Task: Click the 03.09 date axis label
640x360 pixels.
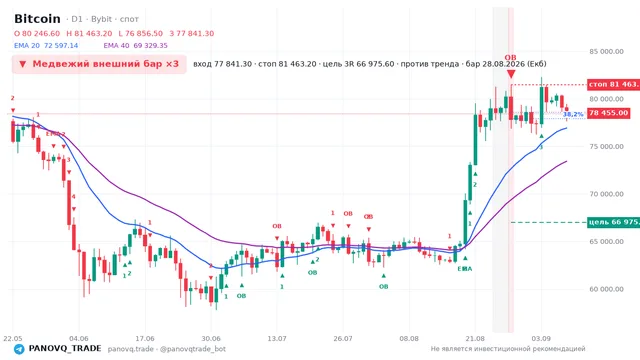Action: 541,338
